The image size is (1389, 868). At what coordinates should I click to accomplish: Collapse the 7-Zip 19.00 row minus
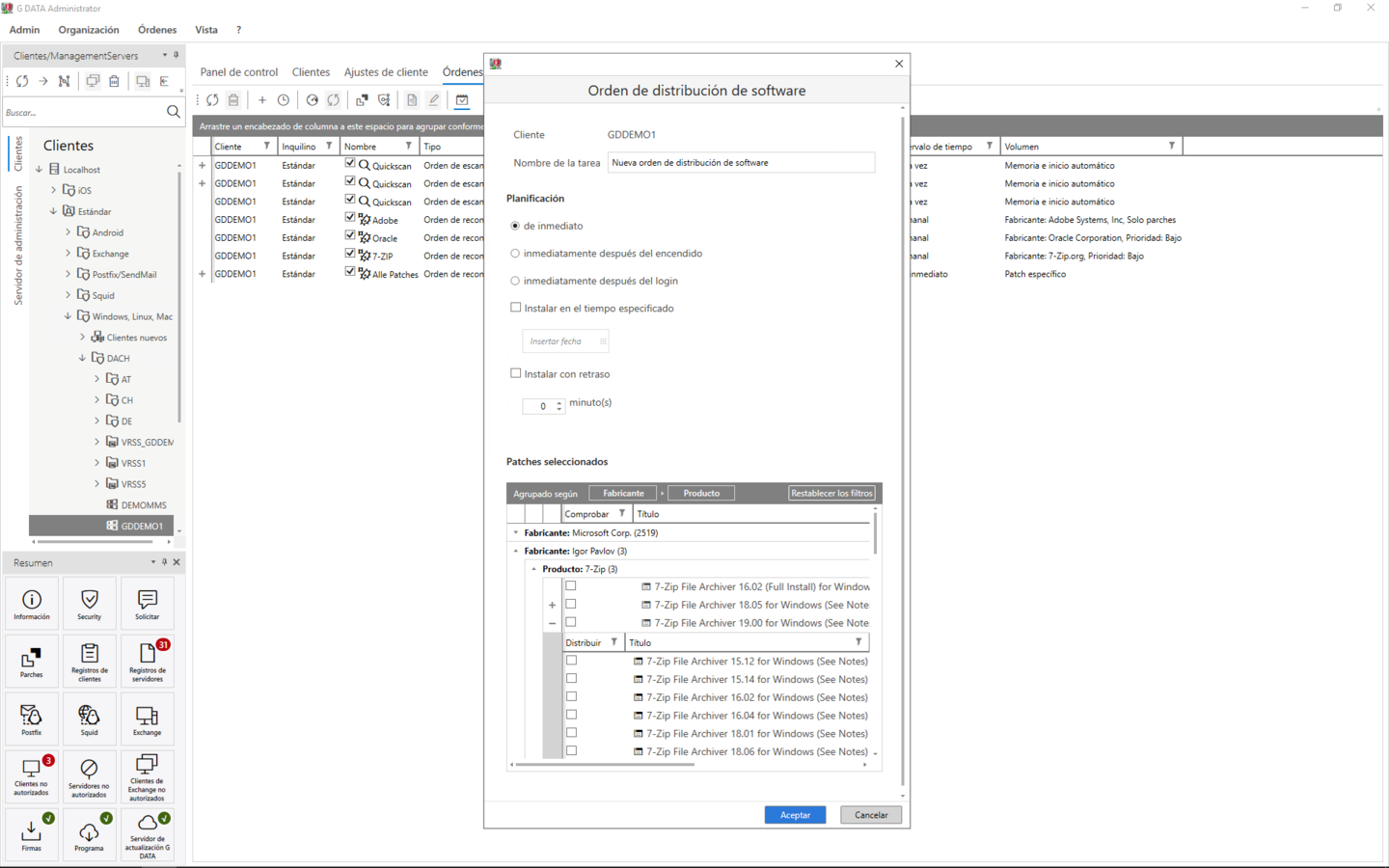[x=552, y=623]
